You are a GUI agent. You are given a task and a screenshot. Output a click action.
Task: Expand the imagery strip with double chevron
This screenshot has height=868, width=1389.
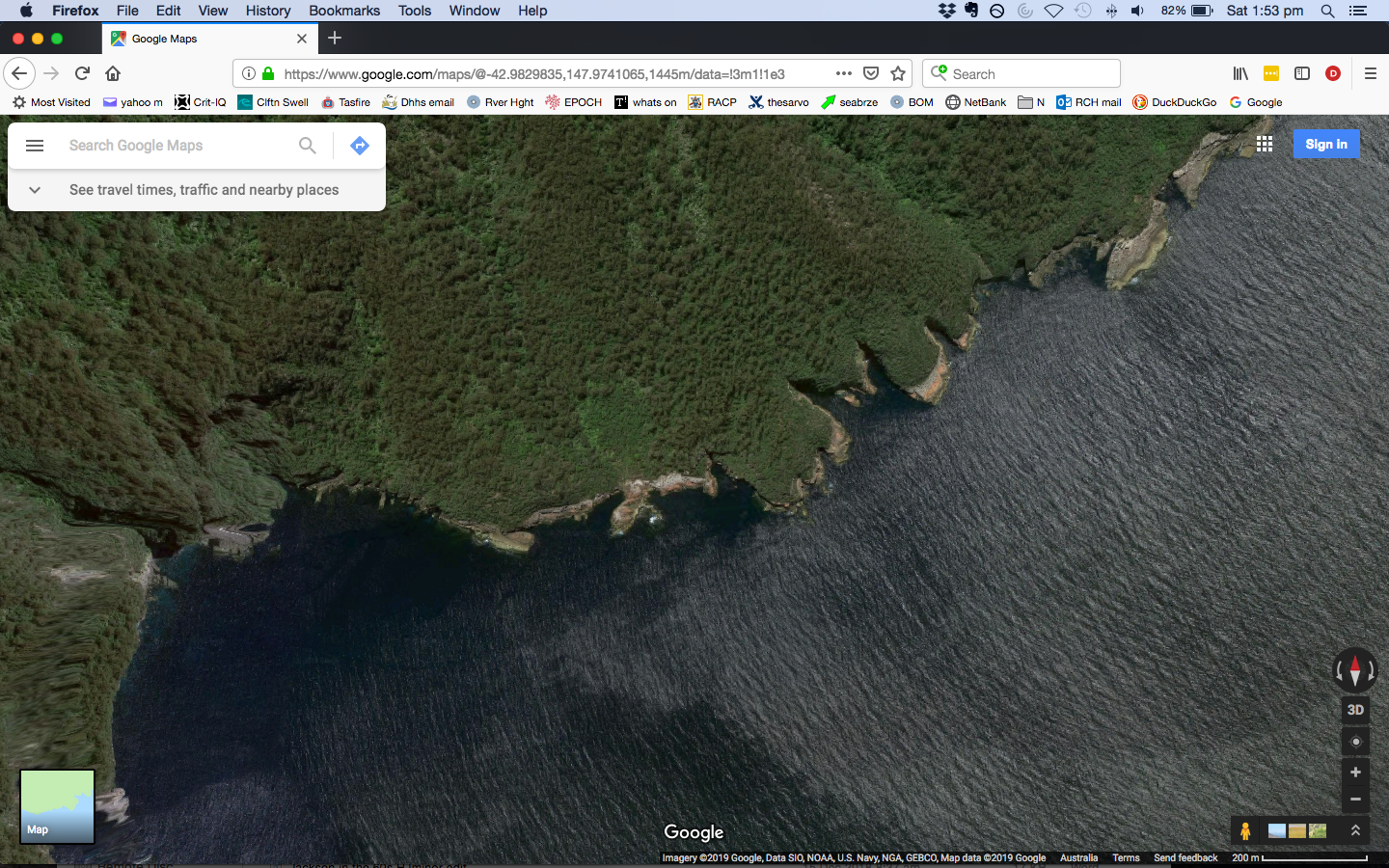pos(1355,830)
